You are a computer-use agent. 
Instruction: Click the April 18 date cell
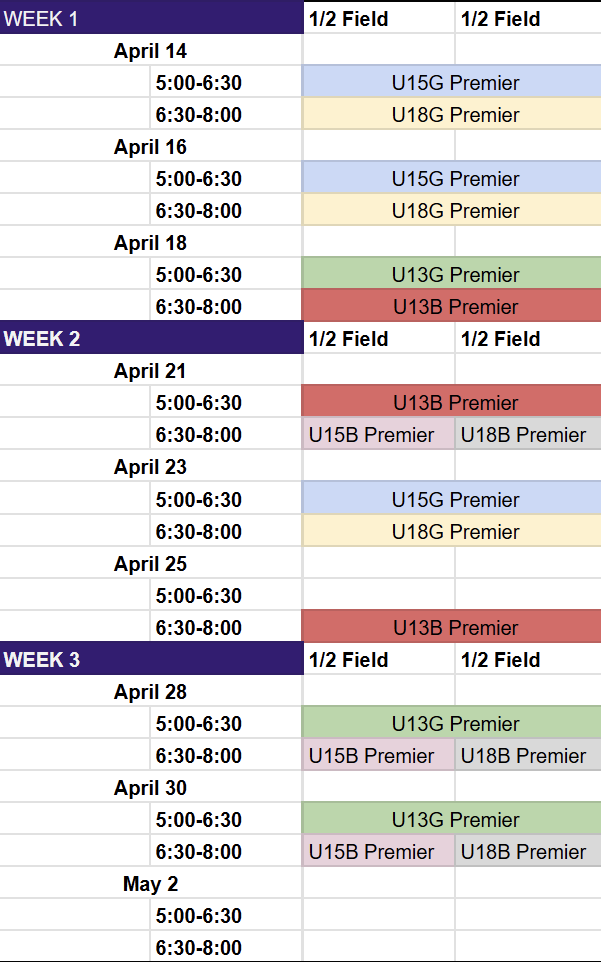(x=150, y=243)
